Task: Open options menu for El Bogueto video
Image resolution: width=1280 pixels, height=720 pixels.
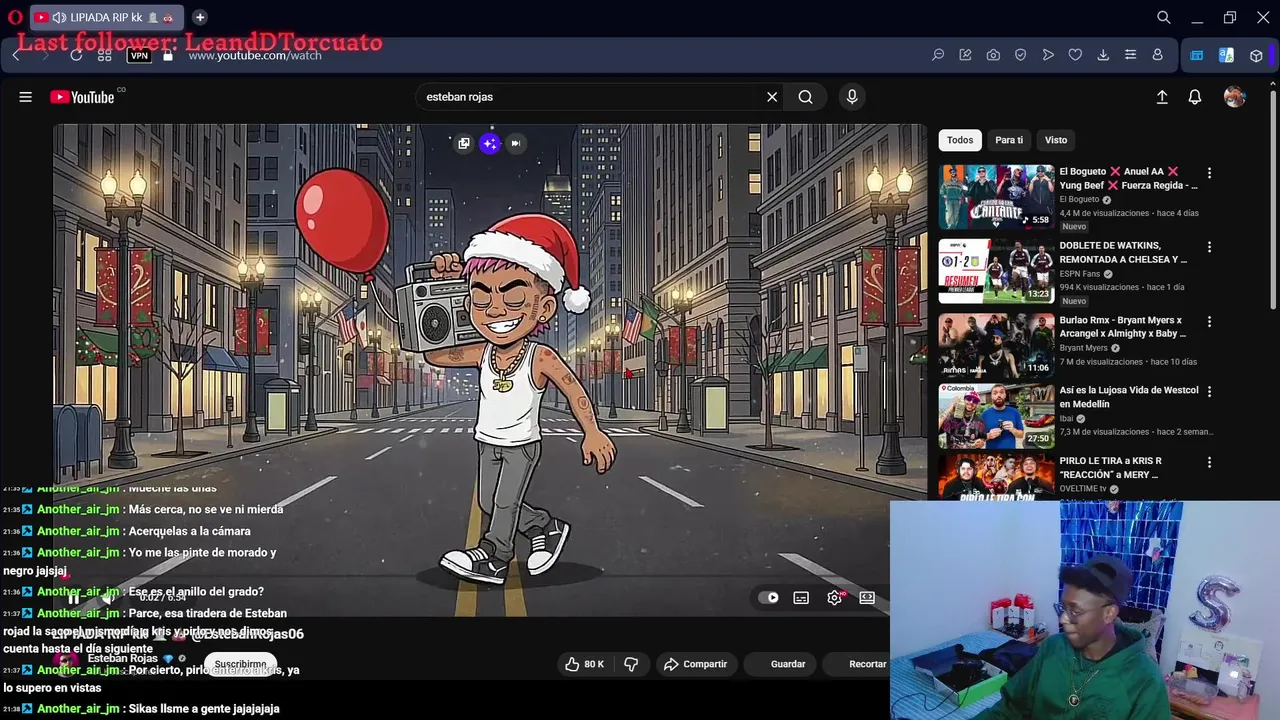Action: [x=1209, y=173]
